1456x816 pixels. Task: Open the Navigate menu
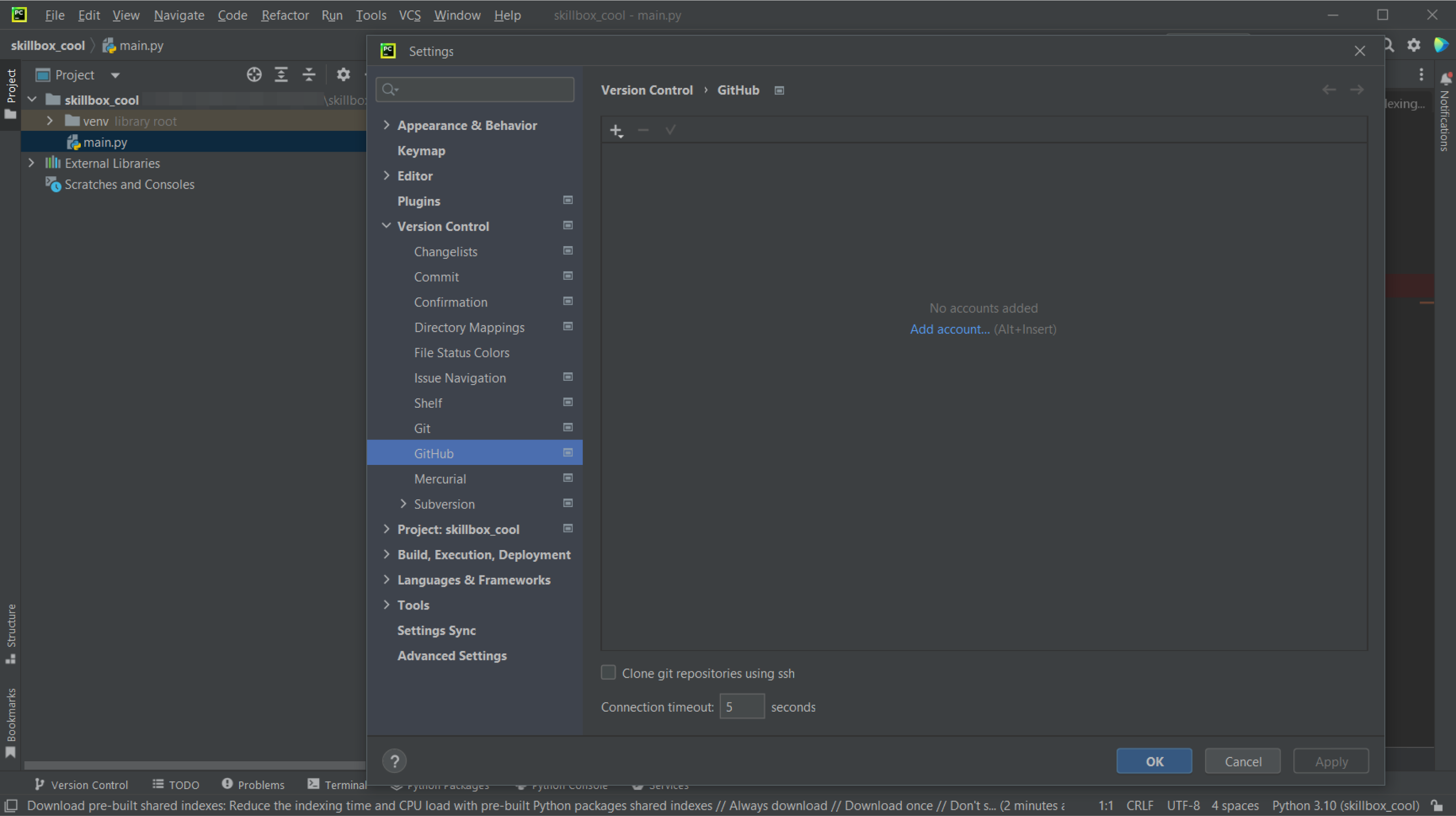pos(179,15)
